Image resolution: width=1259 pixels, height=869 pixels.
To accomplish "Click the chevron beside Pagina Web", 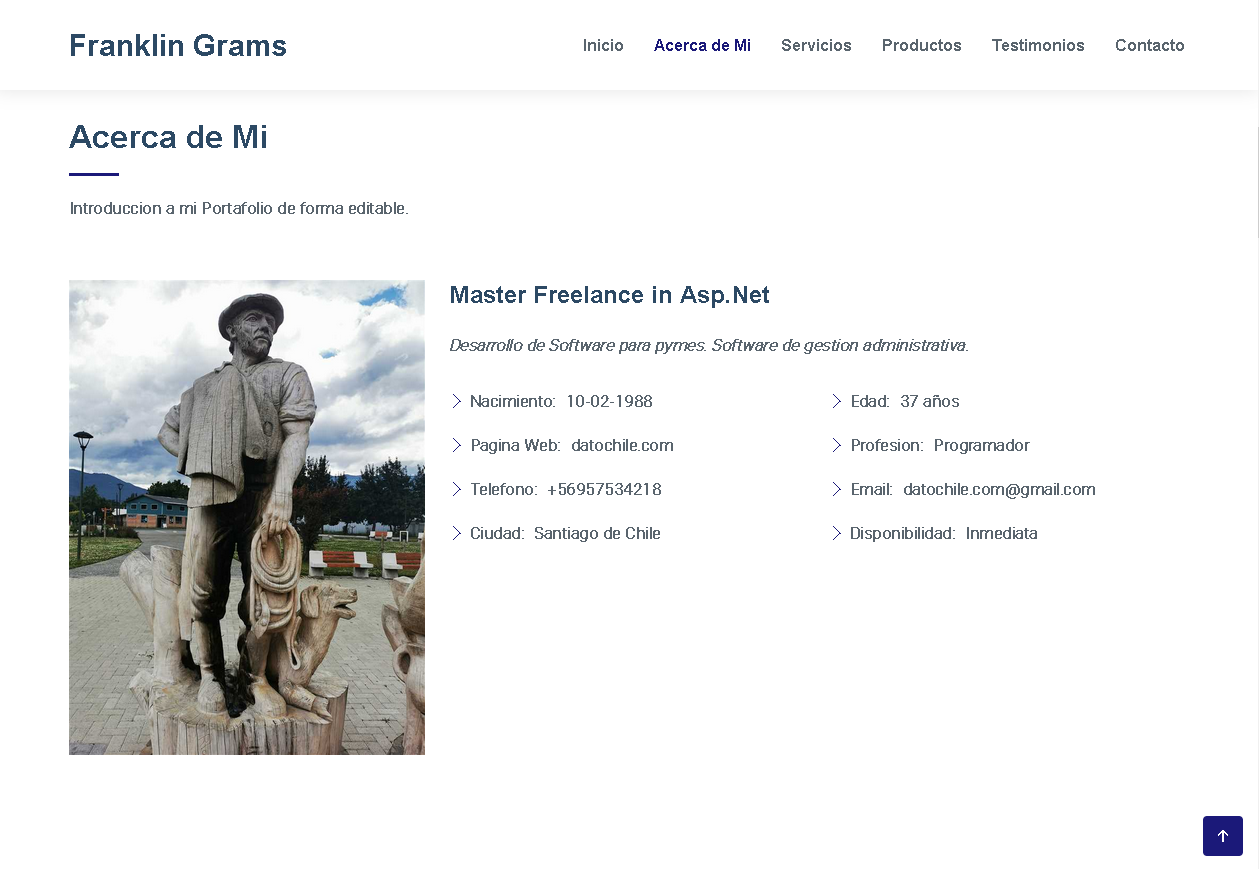I will (x=457, y=445).
